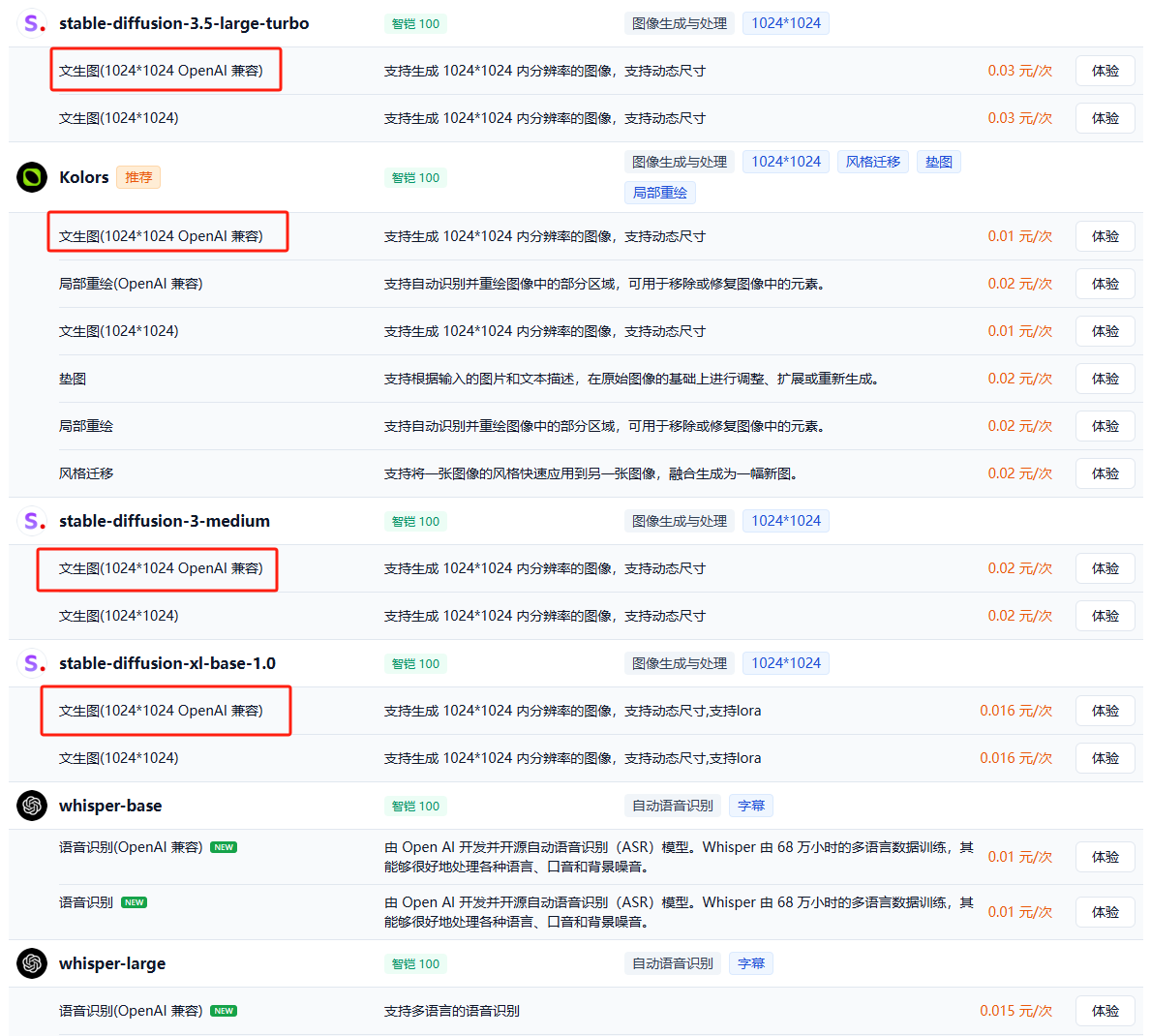Click 体验 for whisper-large 语音识别(OpenAI 兼容)
The height and width of the screenshot is (1036, 1151).
coord(1105,1011)
